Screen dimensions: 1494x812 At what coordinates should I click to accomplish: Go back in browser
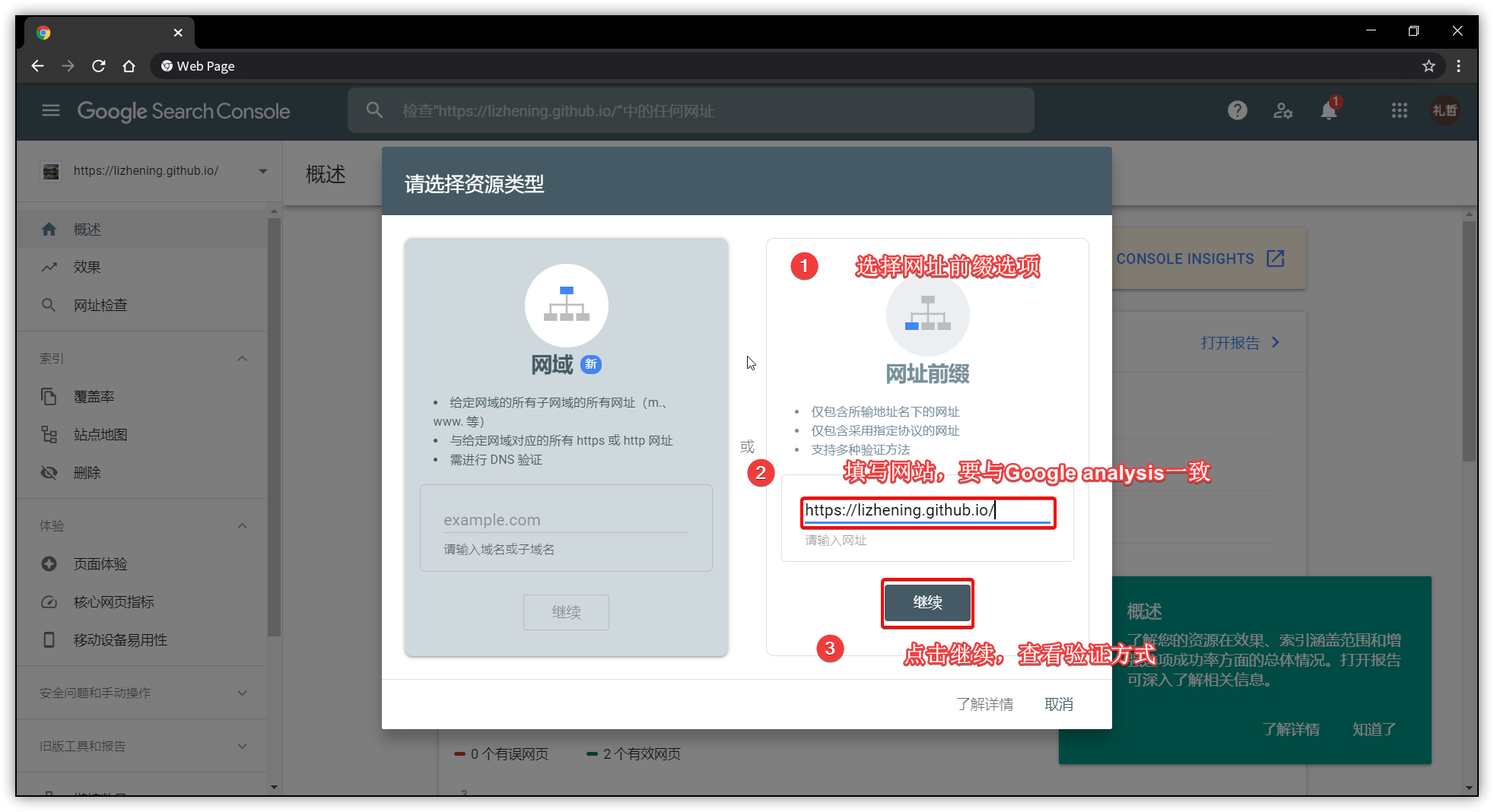pyautogui.click(x=37, y=66)
